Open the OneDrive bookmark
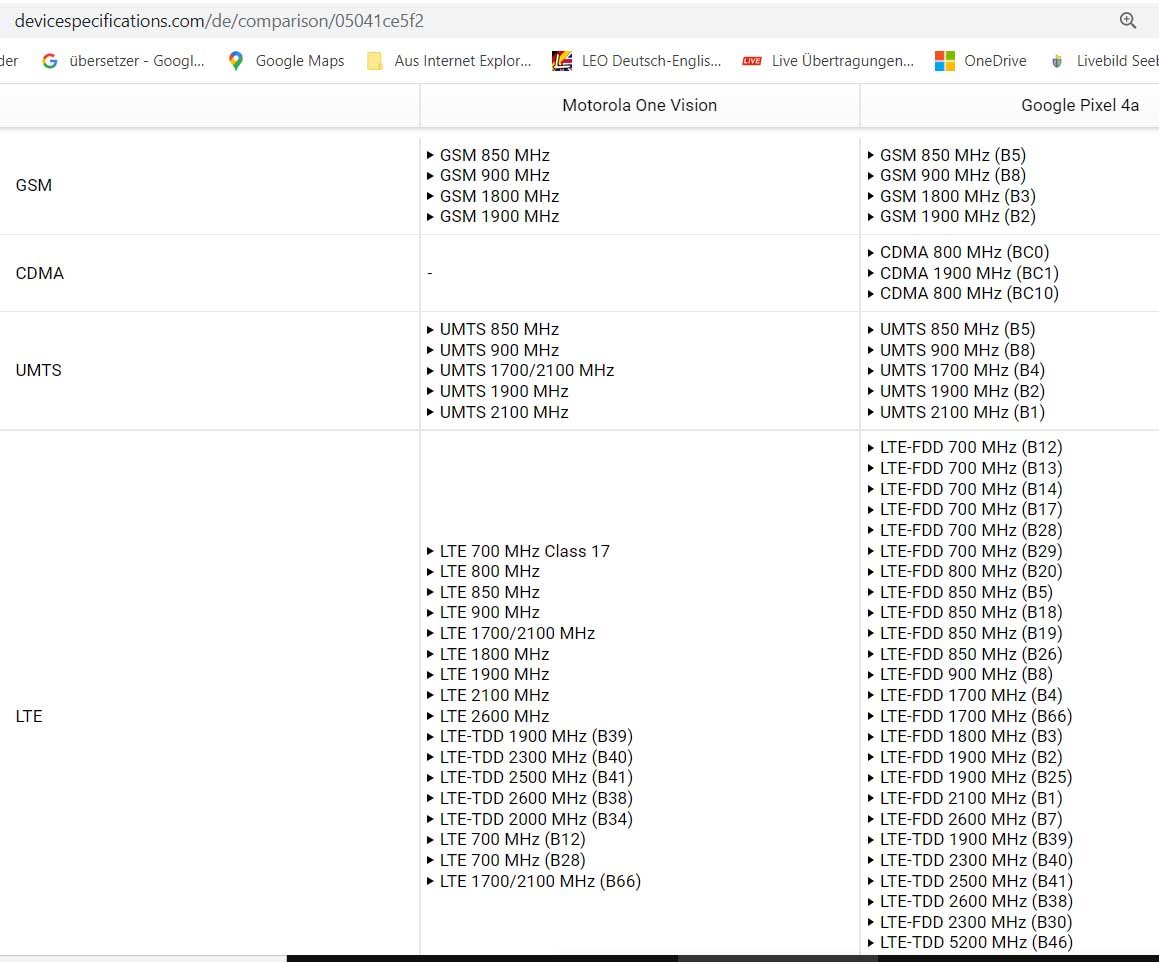 980,61
